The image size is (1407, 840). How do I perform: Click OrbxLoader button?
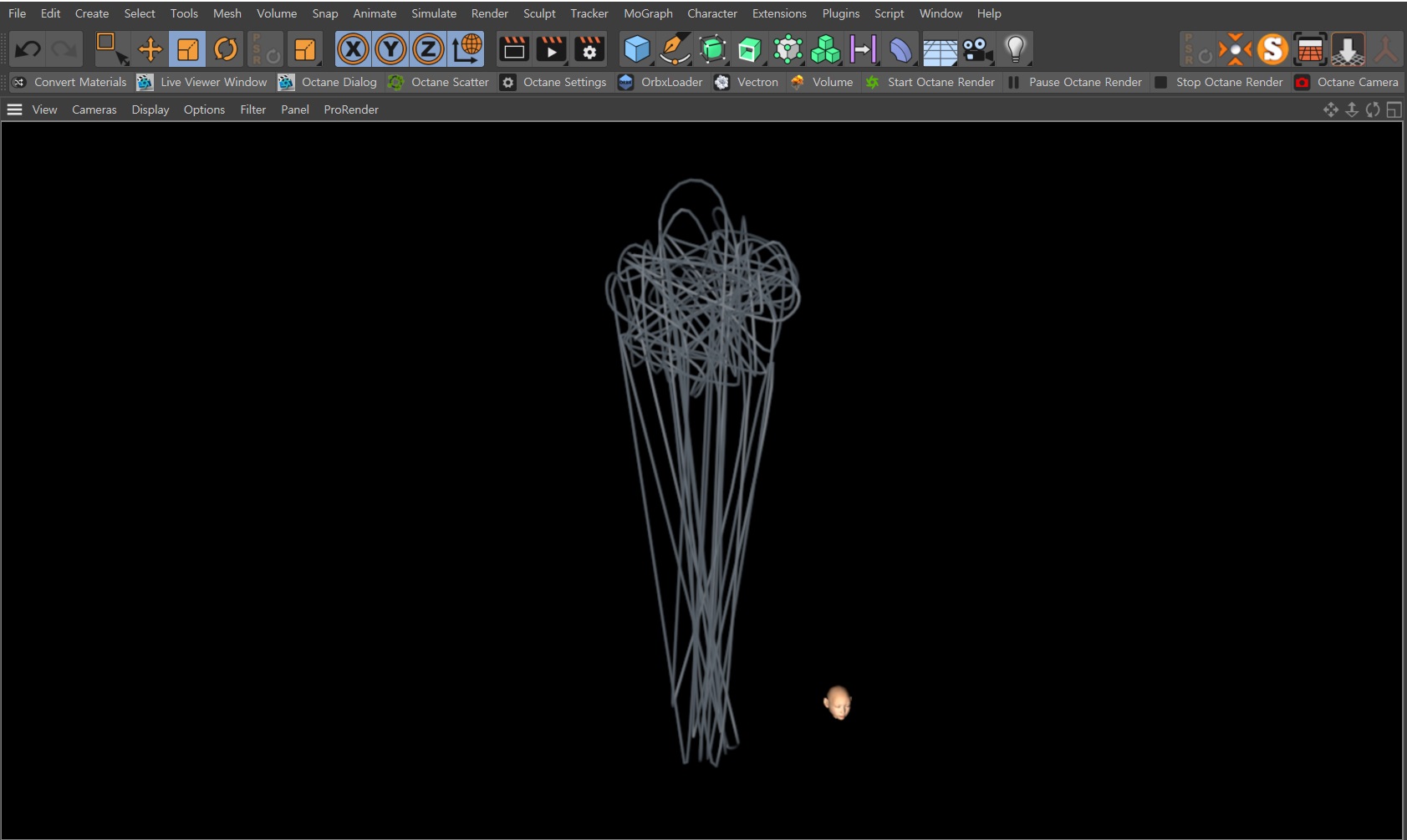[660, 82]
